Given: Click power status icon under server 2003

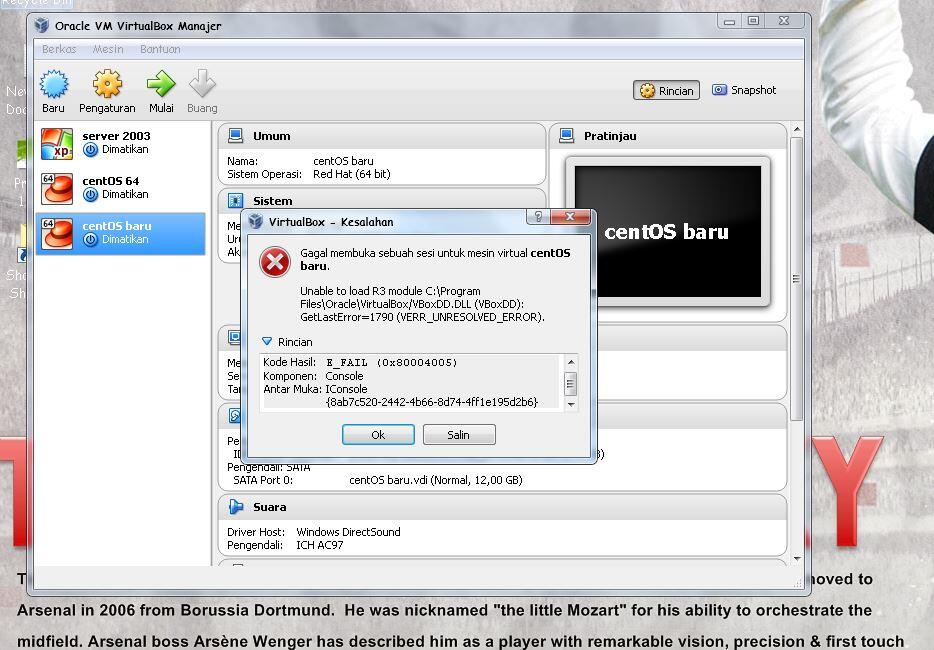Looking at the screenshot, I should [90, 150].
